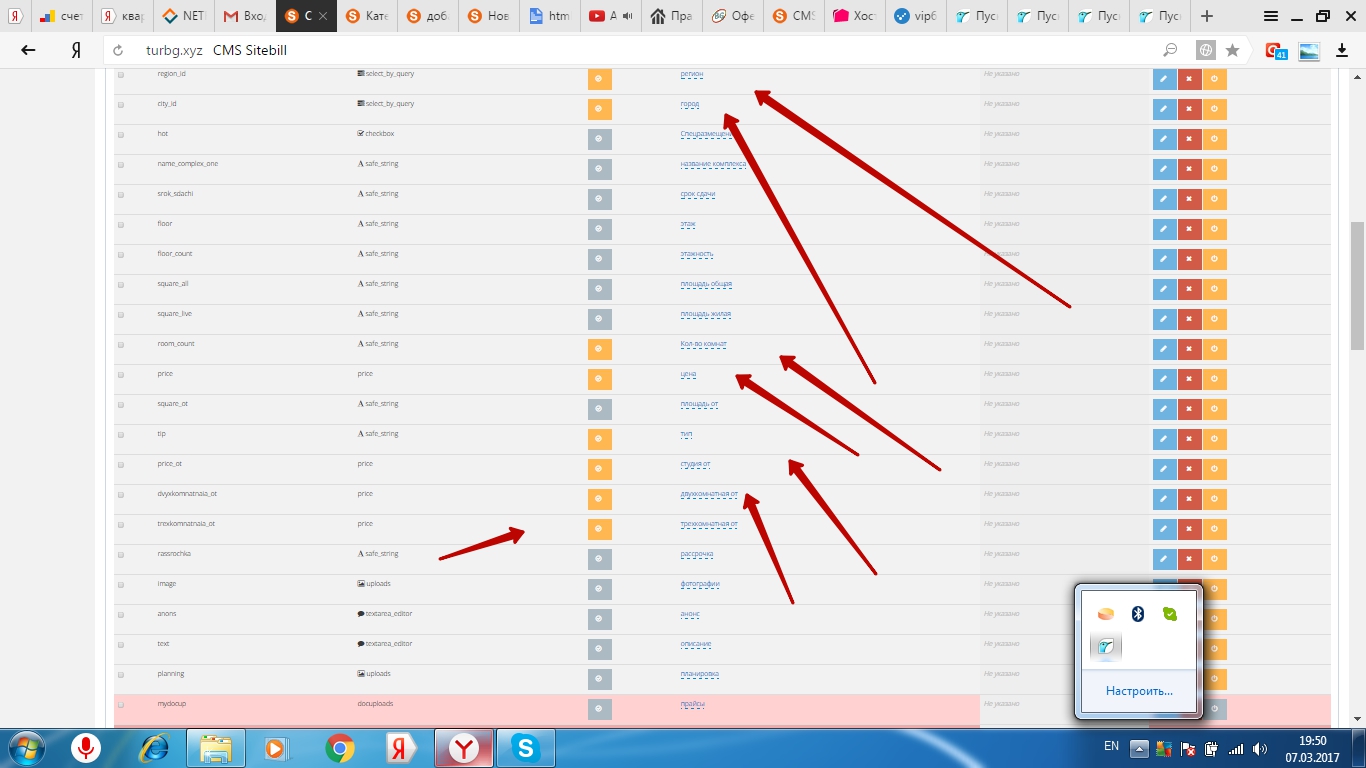This screenshot has height=768, width=1366.
Task: Click the orange power icon in floor row
Action: [x=1214, y=229]
